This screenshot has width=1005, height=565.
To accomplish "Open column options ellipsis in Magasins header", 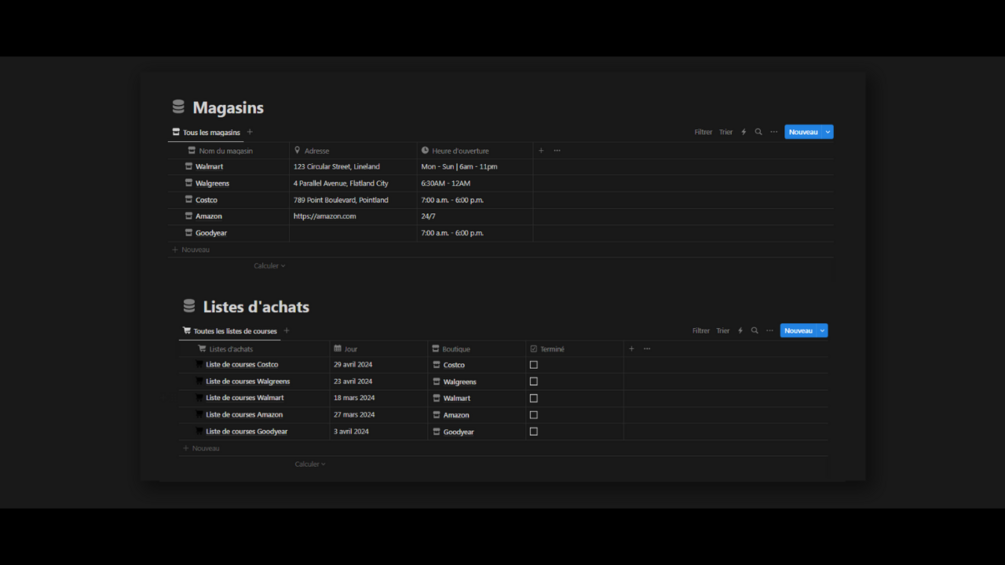I will pos(557,151).
